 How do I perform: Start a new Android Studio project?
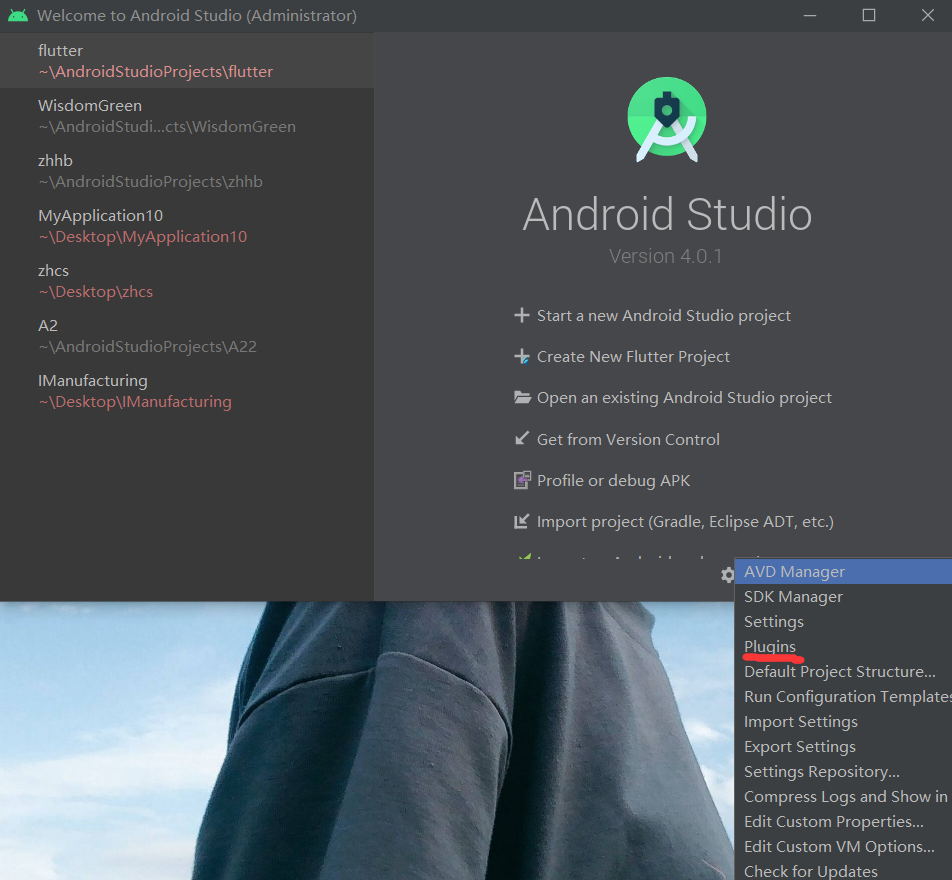(664, 316)
